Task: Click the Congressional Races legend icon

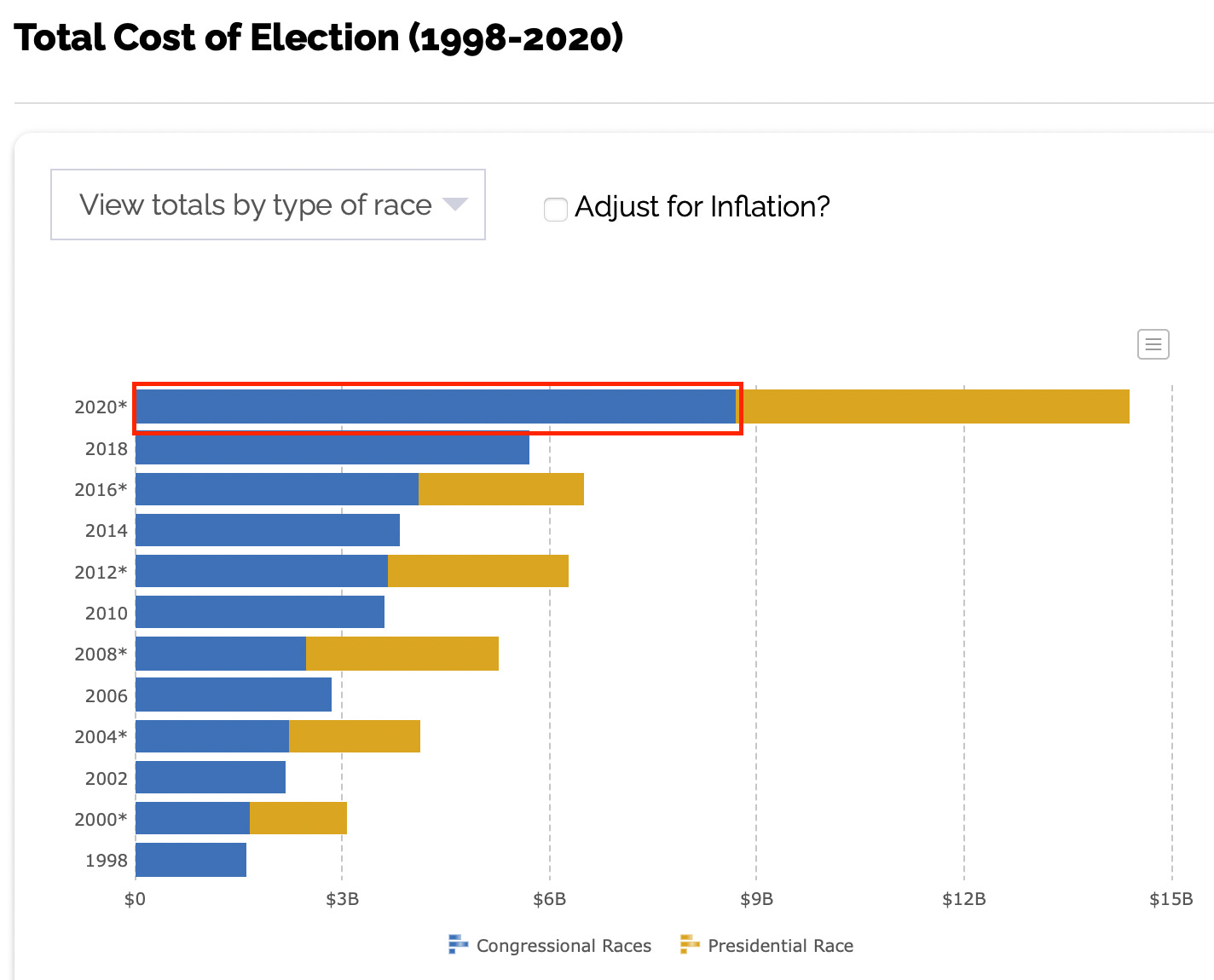Action: [459, 944]
